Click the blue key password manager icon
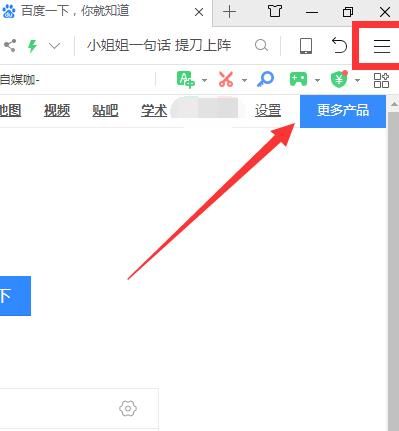Viewport: 399px width, 431px height. (x=265, y=80)
